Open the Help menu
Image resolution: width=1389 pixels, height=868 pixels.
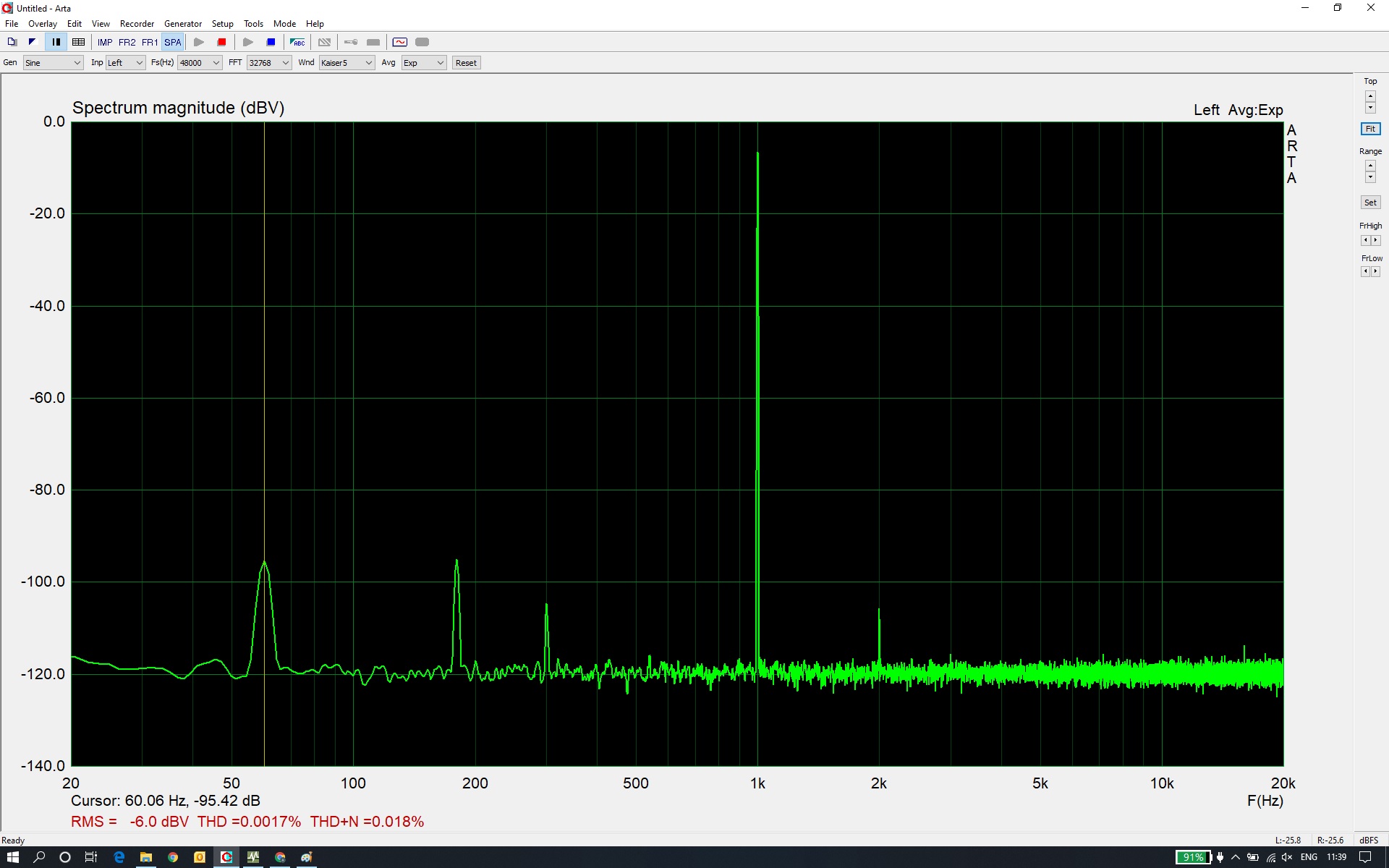click(315, 24)
